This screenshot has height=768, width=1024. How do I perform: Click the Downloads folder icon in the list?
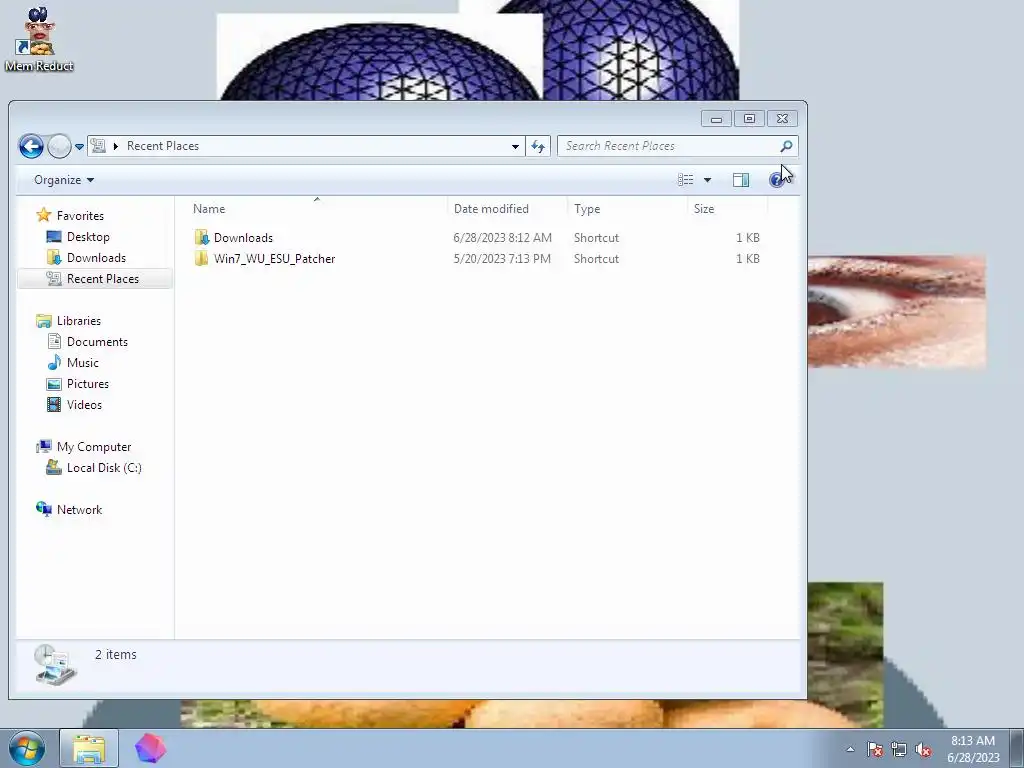pyautogui.click(x=201, y=237)
